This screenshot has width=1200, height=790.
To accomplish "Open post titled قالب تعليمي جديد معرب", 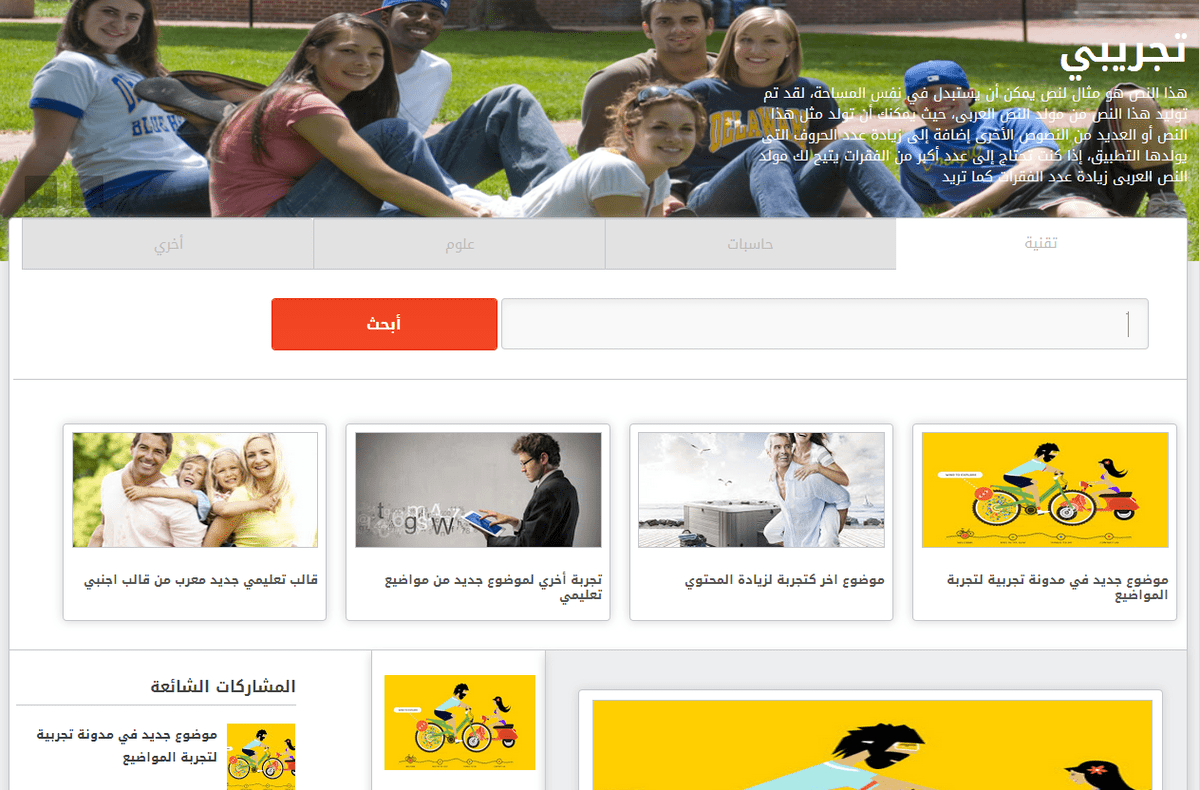I will (202, 580).
